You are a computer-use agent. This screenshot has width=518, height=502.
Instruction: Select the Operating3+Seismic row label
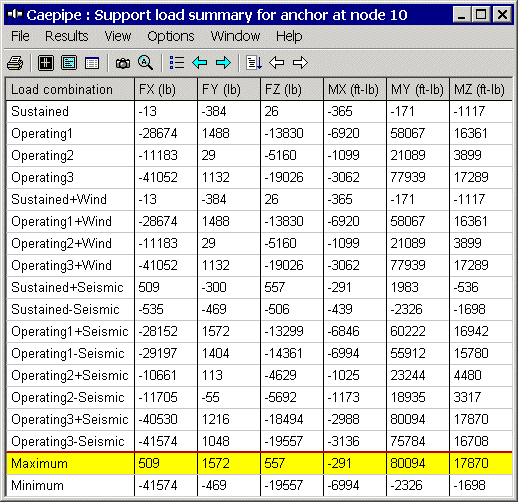(70, 419)
